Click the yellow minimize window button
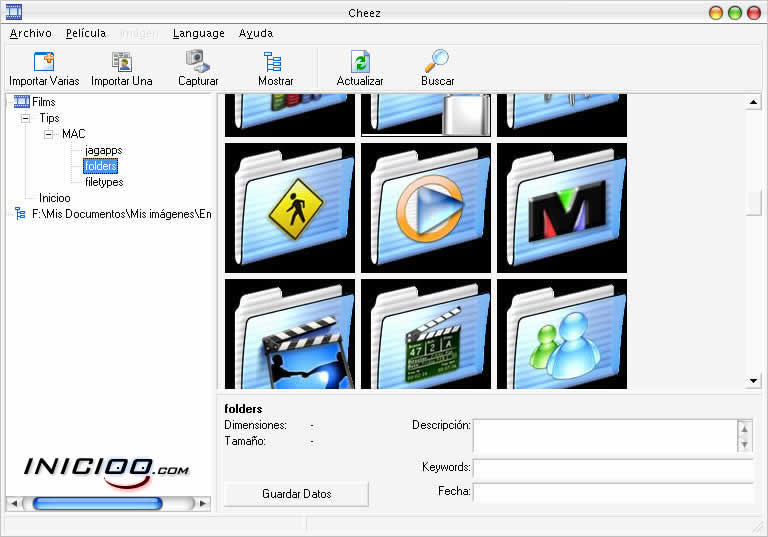 click(716, 13)
